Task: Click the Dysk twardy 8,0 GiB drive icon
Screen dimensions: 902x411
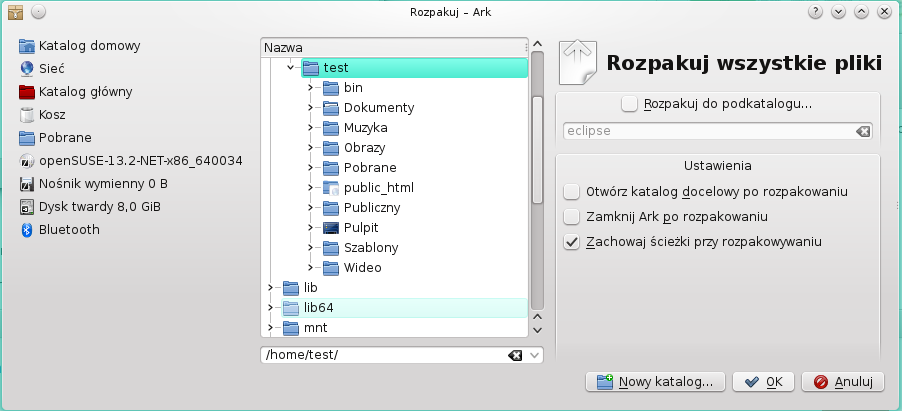Action: coord(27,207)
